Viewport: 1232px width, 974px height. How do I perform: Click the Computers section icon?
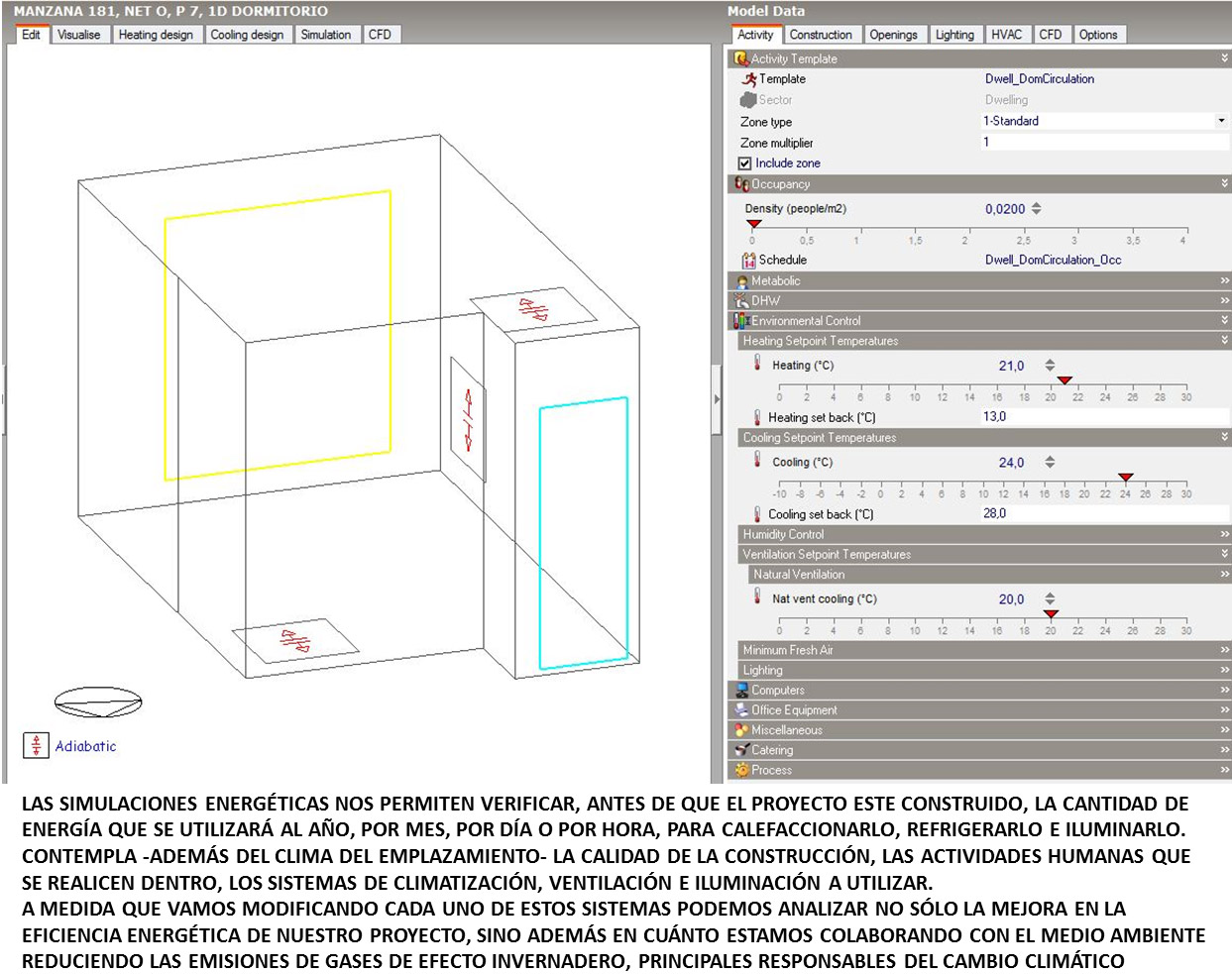[741, 691]
